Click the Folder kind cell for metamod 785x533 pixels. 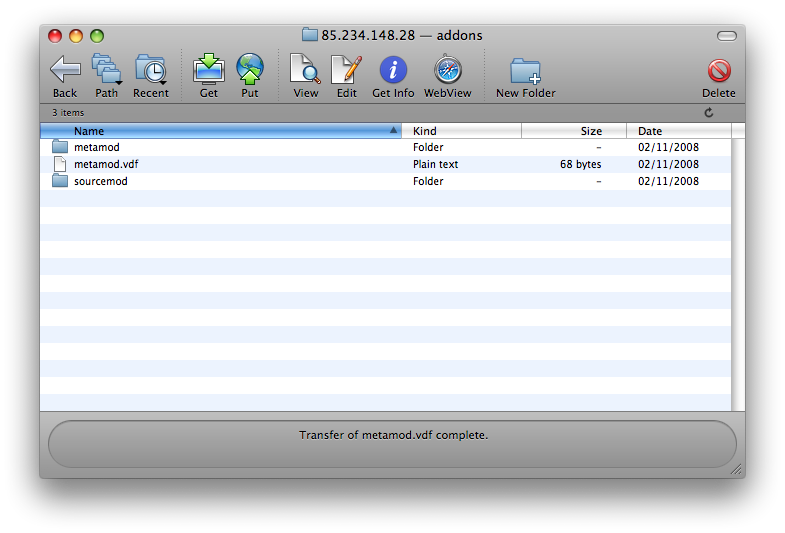[428, 147]
